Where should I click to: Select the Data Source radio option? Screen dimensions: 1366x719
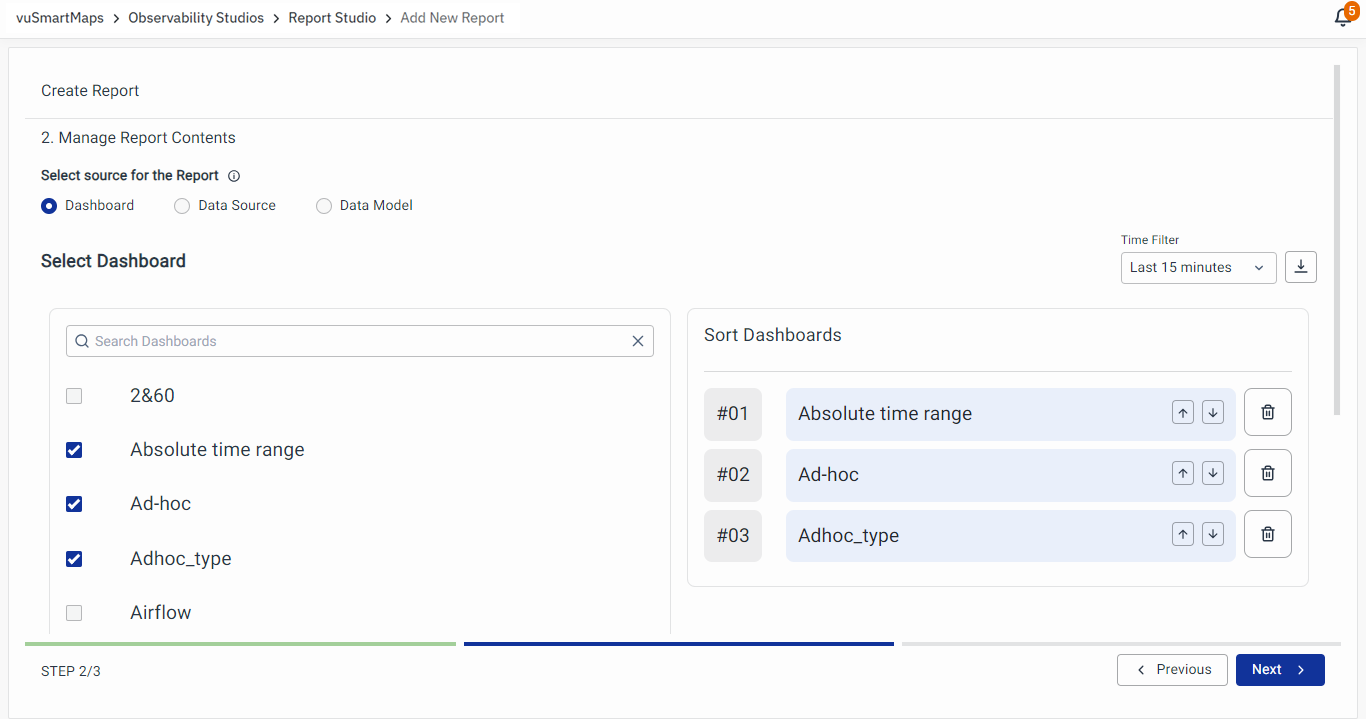coord(182,206)
